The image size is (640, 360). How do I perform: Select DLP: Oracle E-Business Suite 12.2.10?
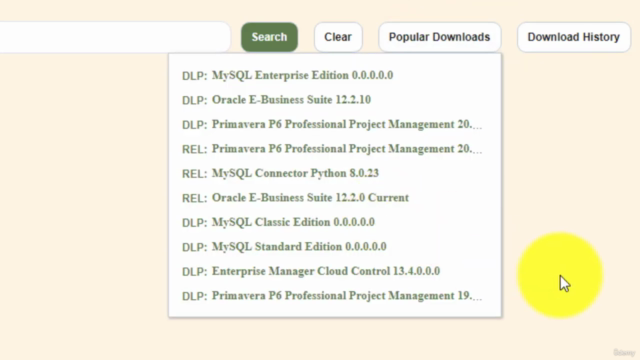coord(276,100)
